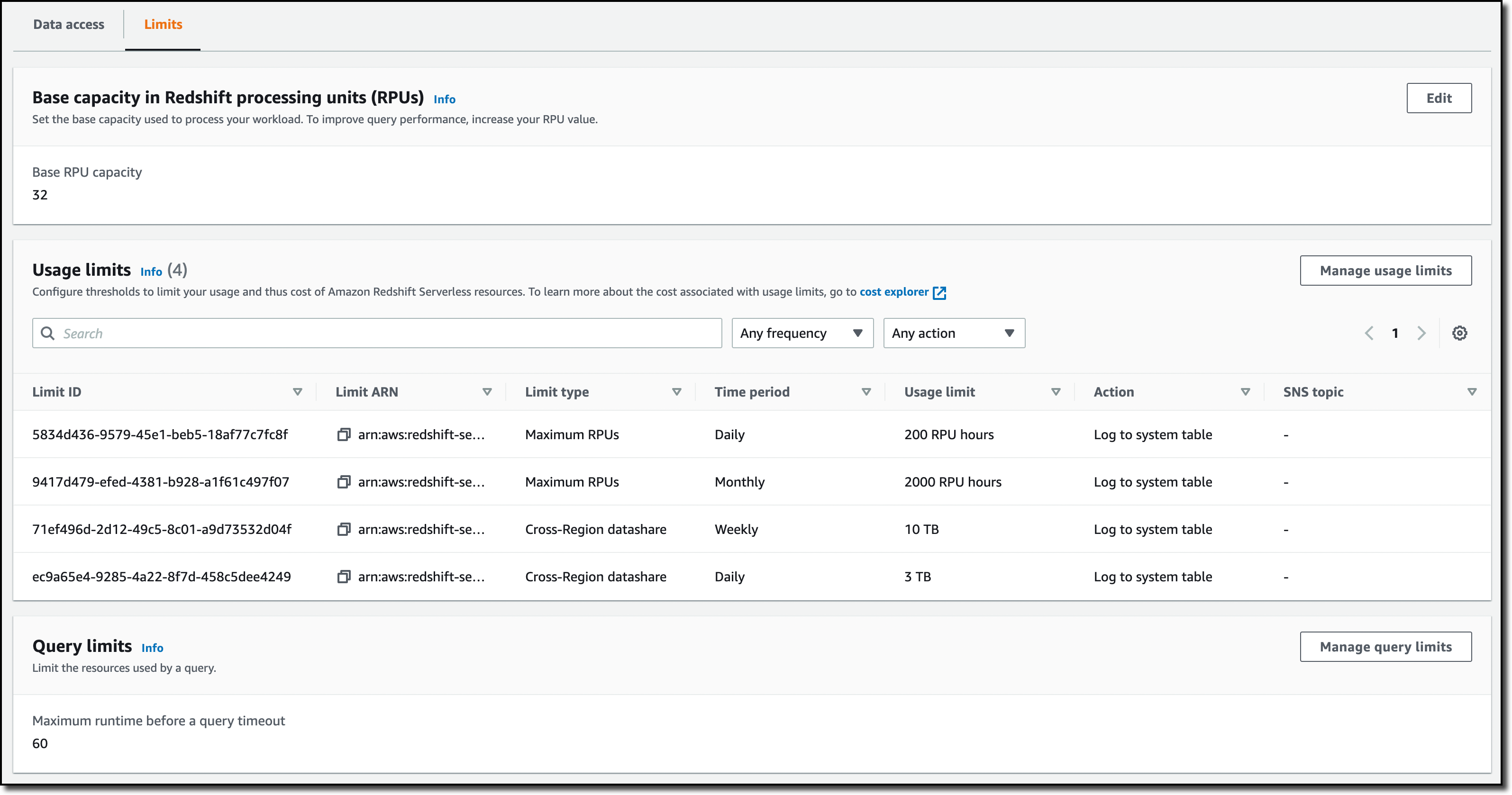Viewport: 1512px width, 795px height.
Task: Click Manage usage limits button
Action: [1385, 271]
